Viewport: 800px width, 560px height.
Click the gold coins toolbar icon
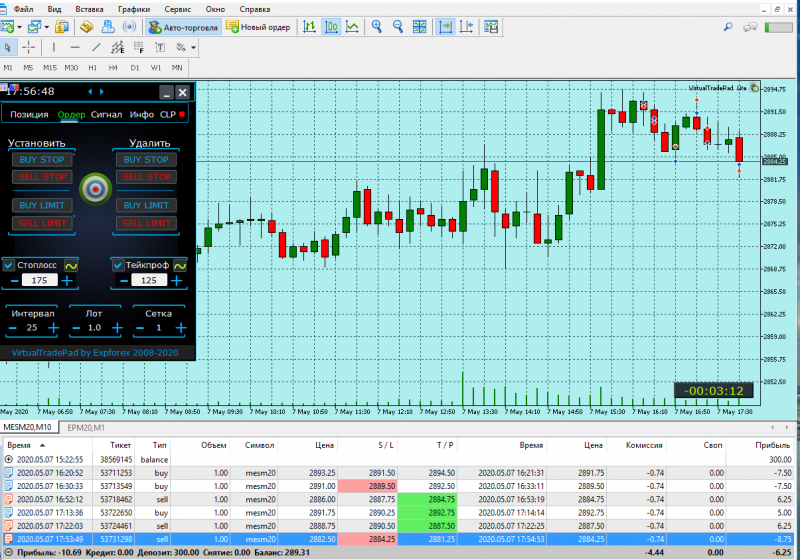[87, 27]
